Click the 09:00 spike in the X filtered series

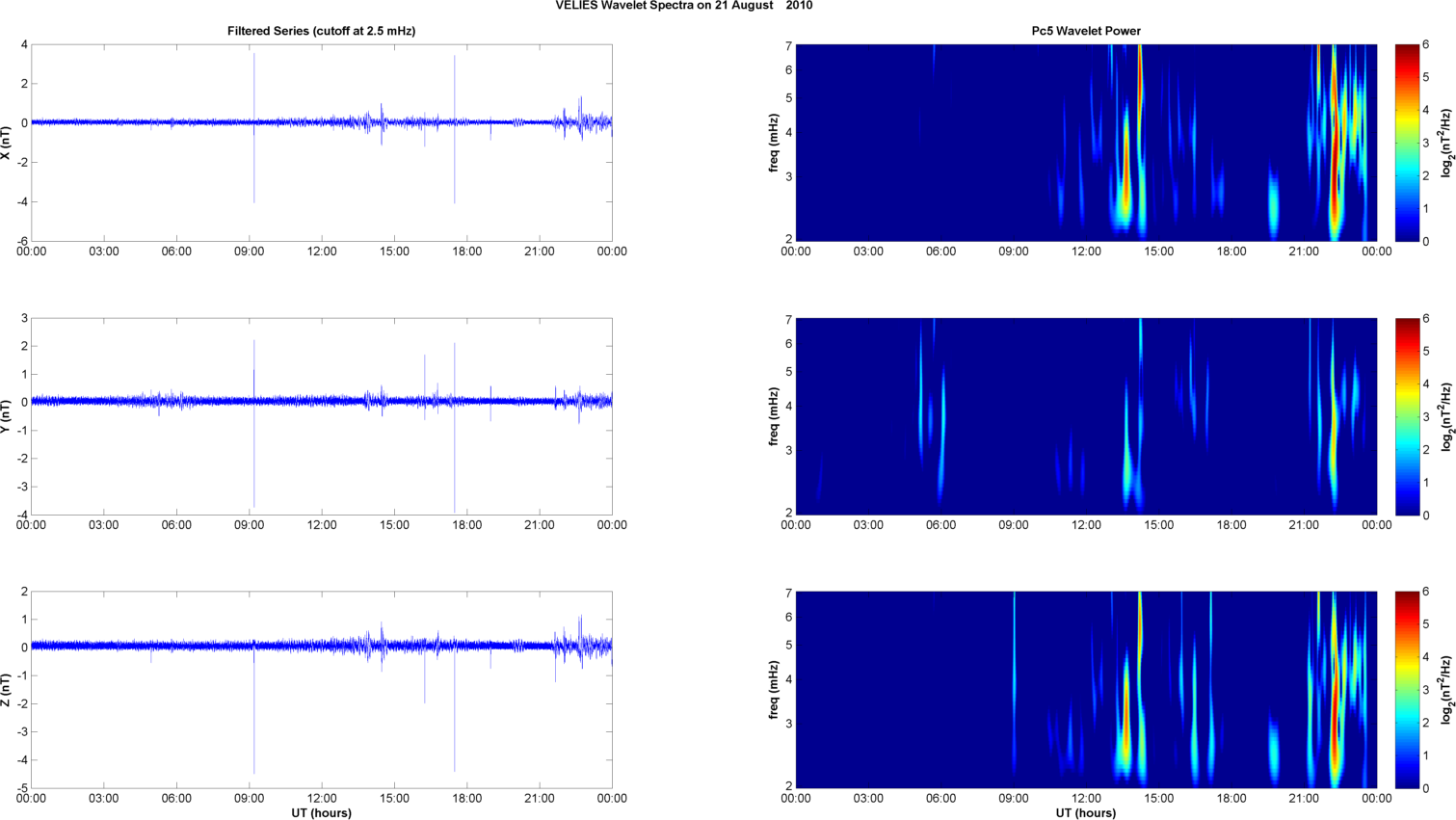[254, 127]
